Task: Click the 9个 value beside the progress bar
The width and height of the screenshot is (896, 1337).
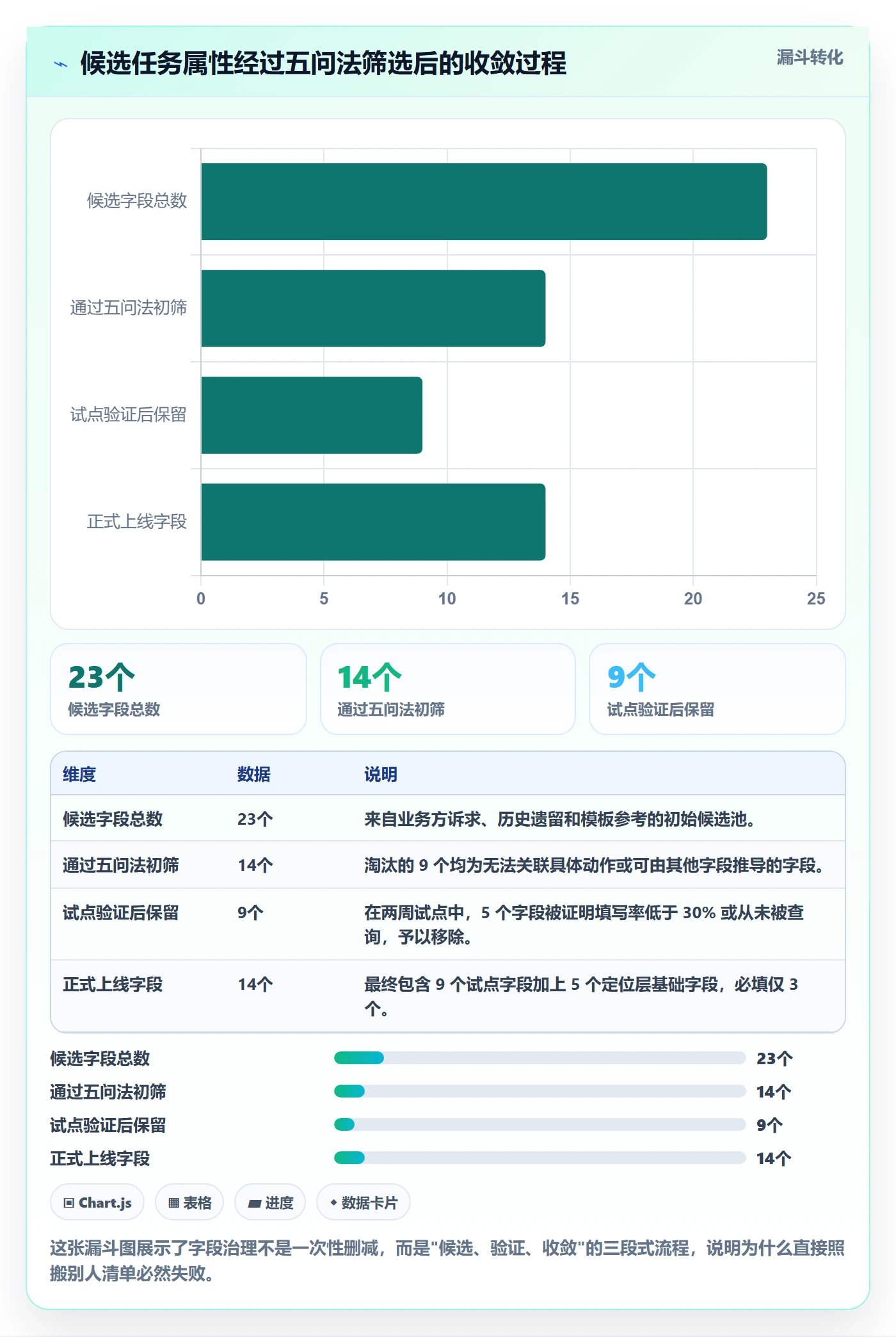Action: (x=769, y=1125)
